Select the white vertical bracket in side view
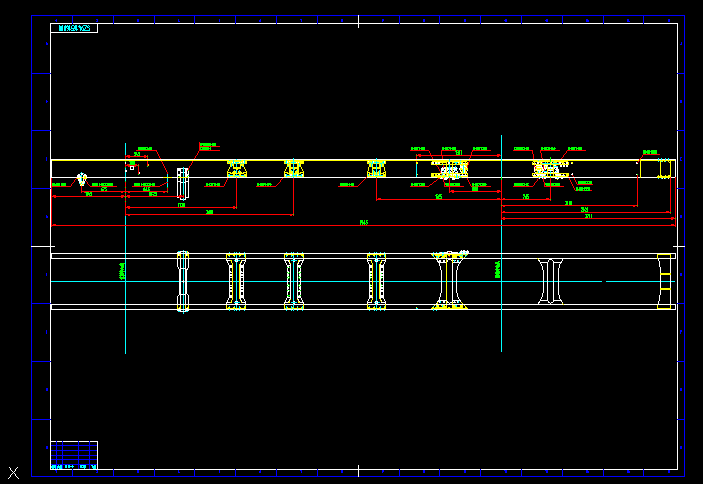 point(183,184)
